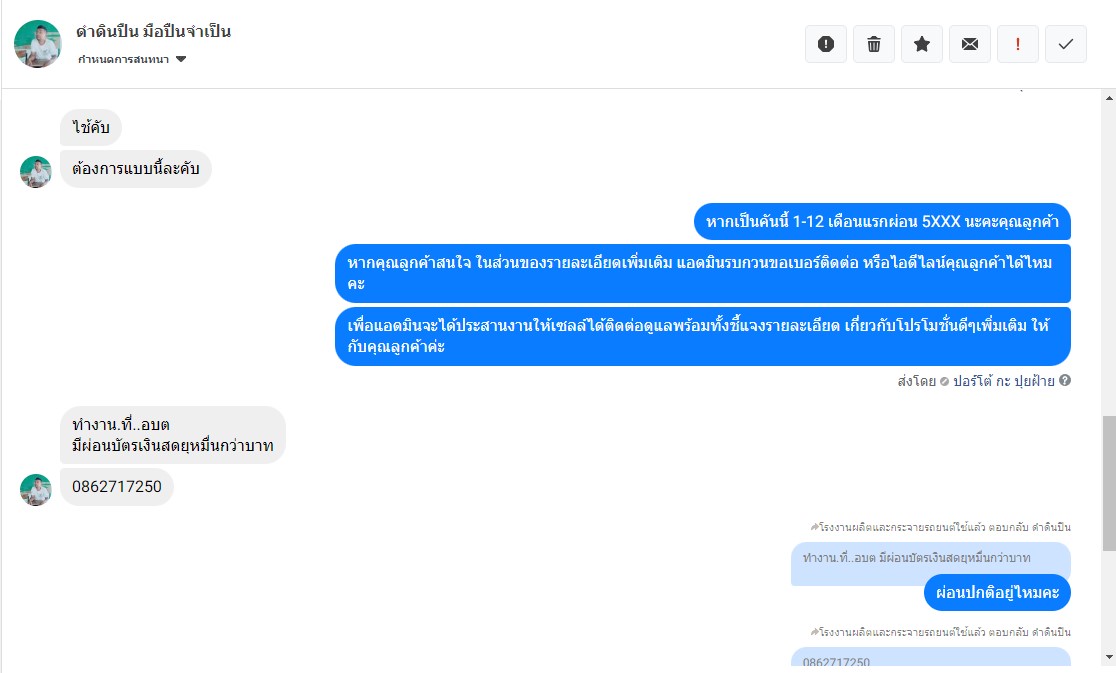This screenshot has height=673, width=1116.
Task: Star this conversation as follow-up
Action: [922, 44]
